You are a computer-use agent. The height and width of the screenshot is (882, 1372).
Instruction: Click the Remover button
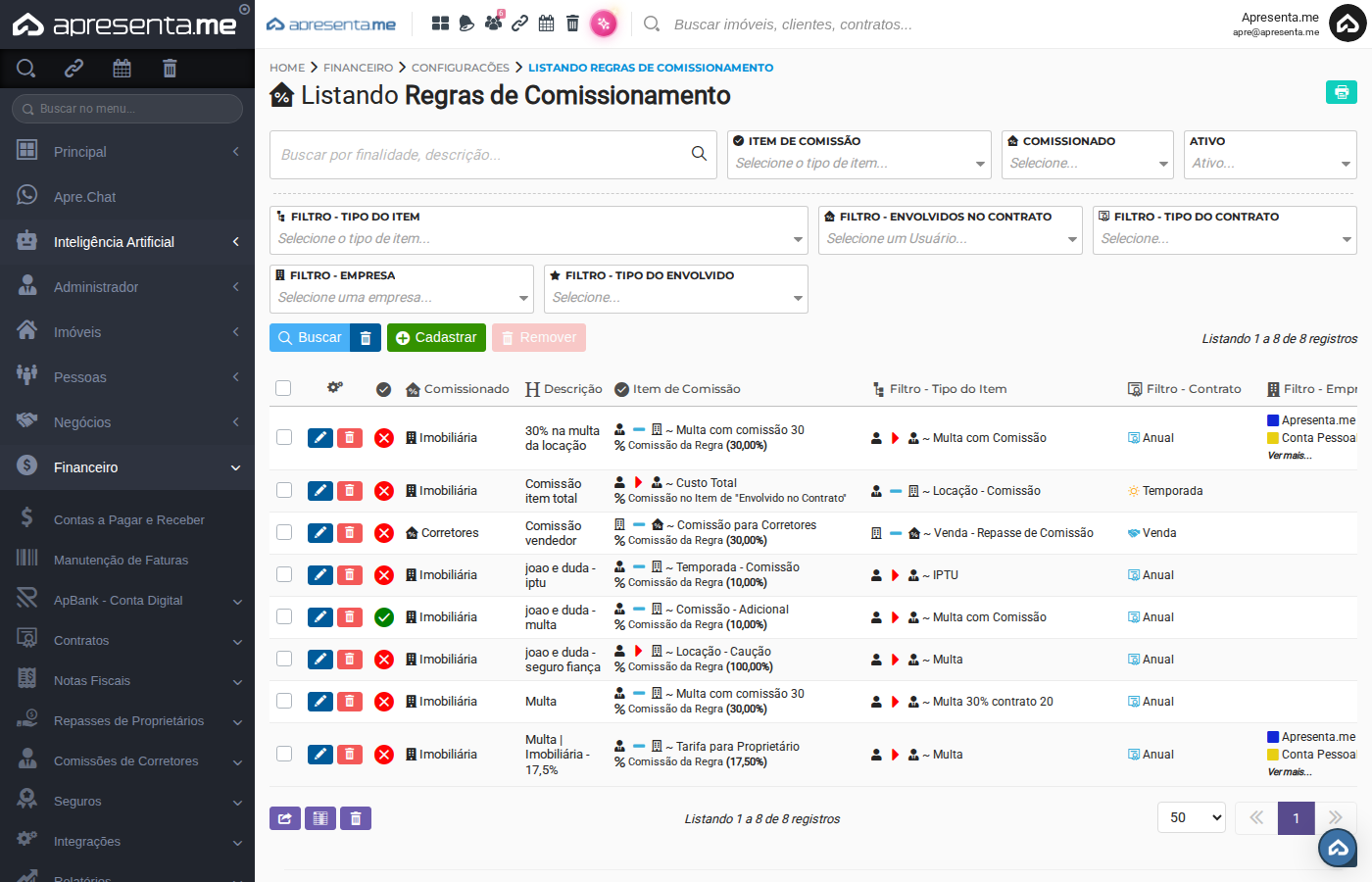pyautogui.click(x=539, y=337)
